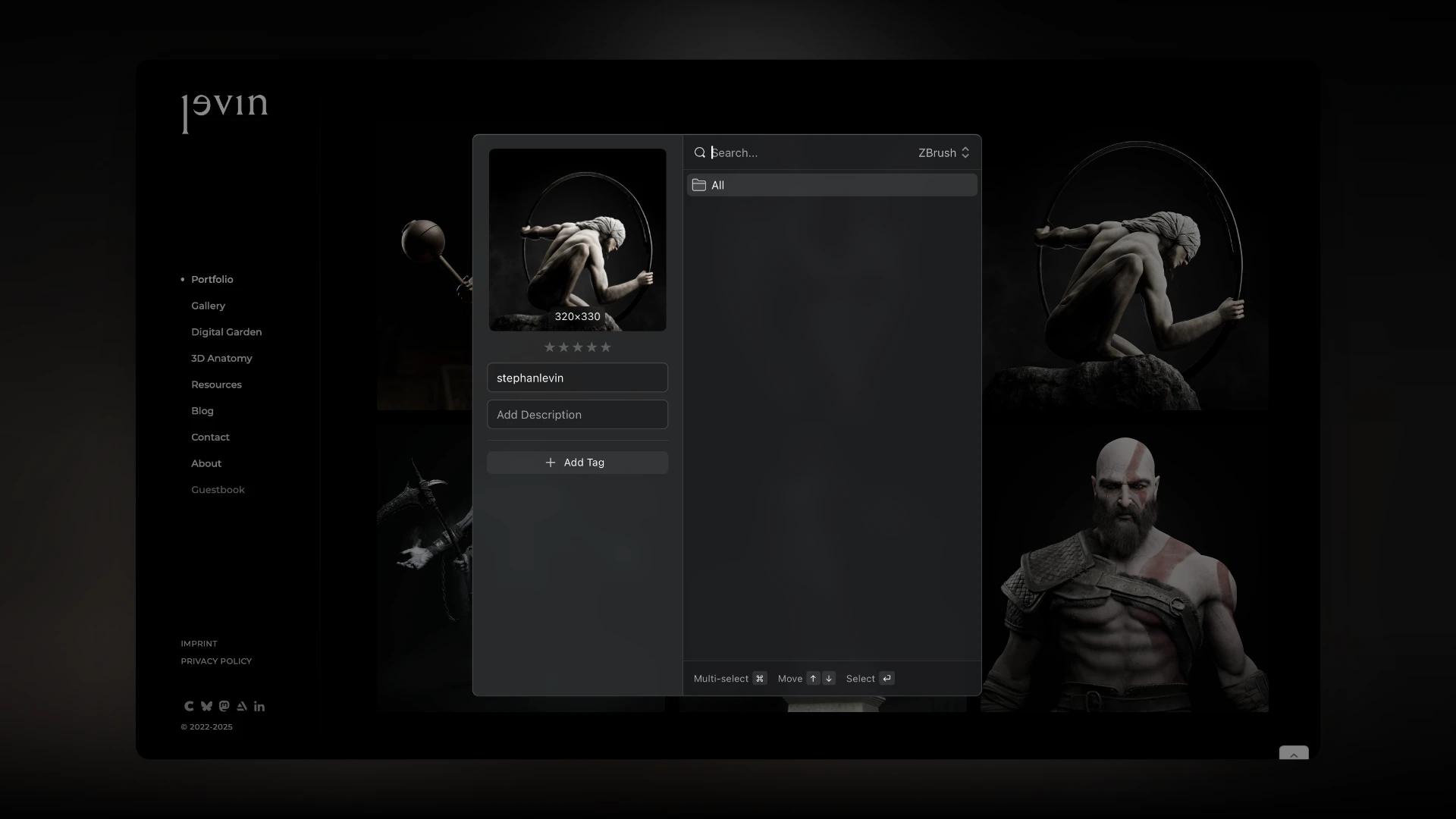Viewport: 1456px width, 819px height.
Task: Click the Add Tag button
Action: [x=577, y=463]
